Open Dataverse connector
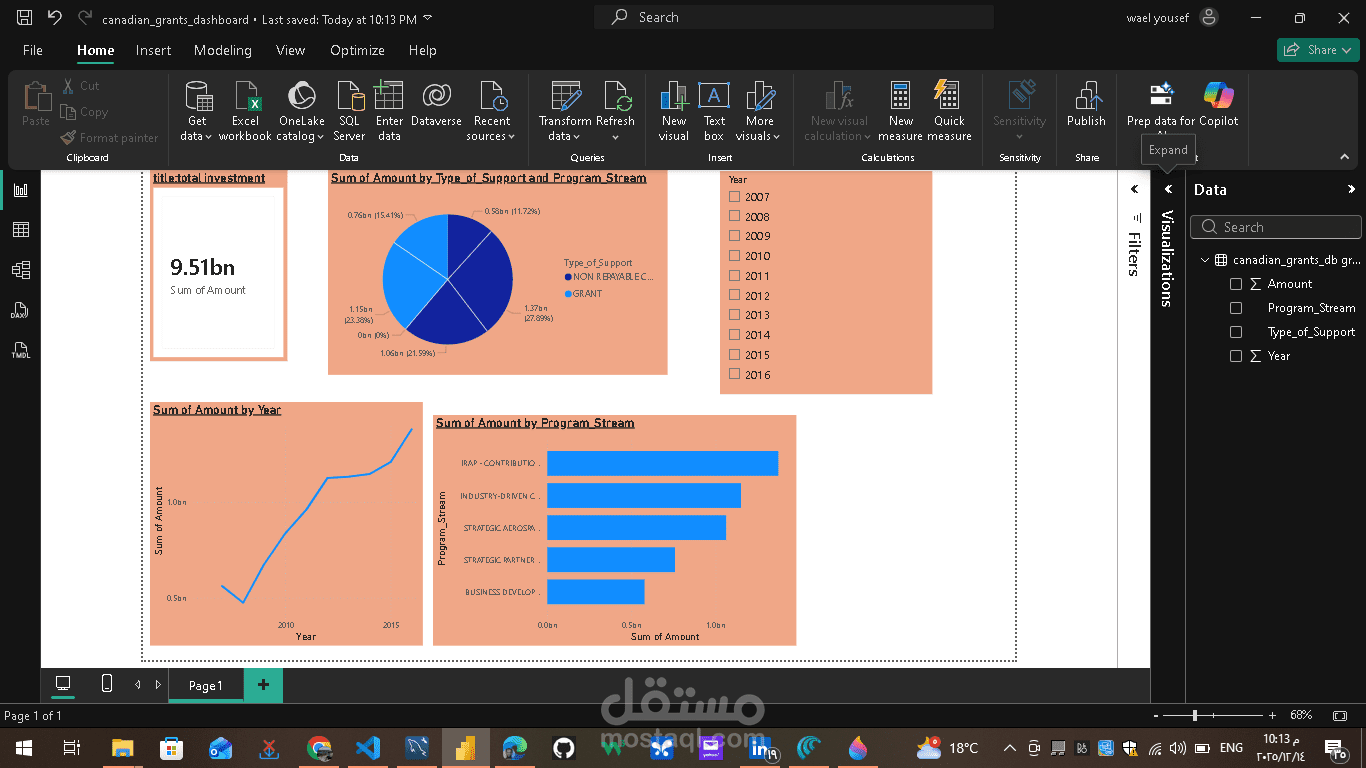The width and height of the screenshot is (1366, 768). 436,104
